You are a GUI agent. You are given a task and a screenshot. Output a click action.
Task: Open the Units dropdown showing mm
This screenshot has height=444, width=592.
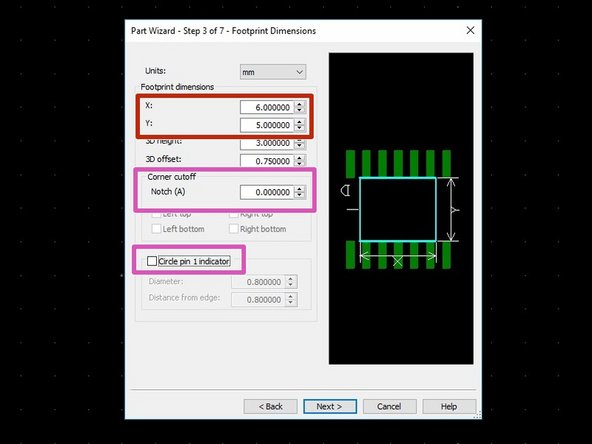[273, 72]
